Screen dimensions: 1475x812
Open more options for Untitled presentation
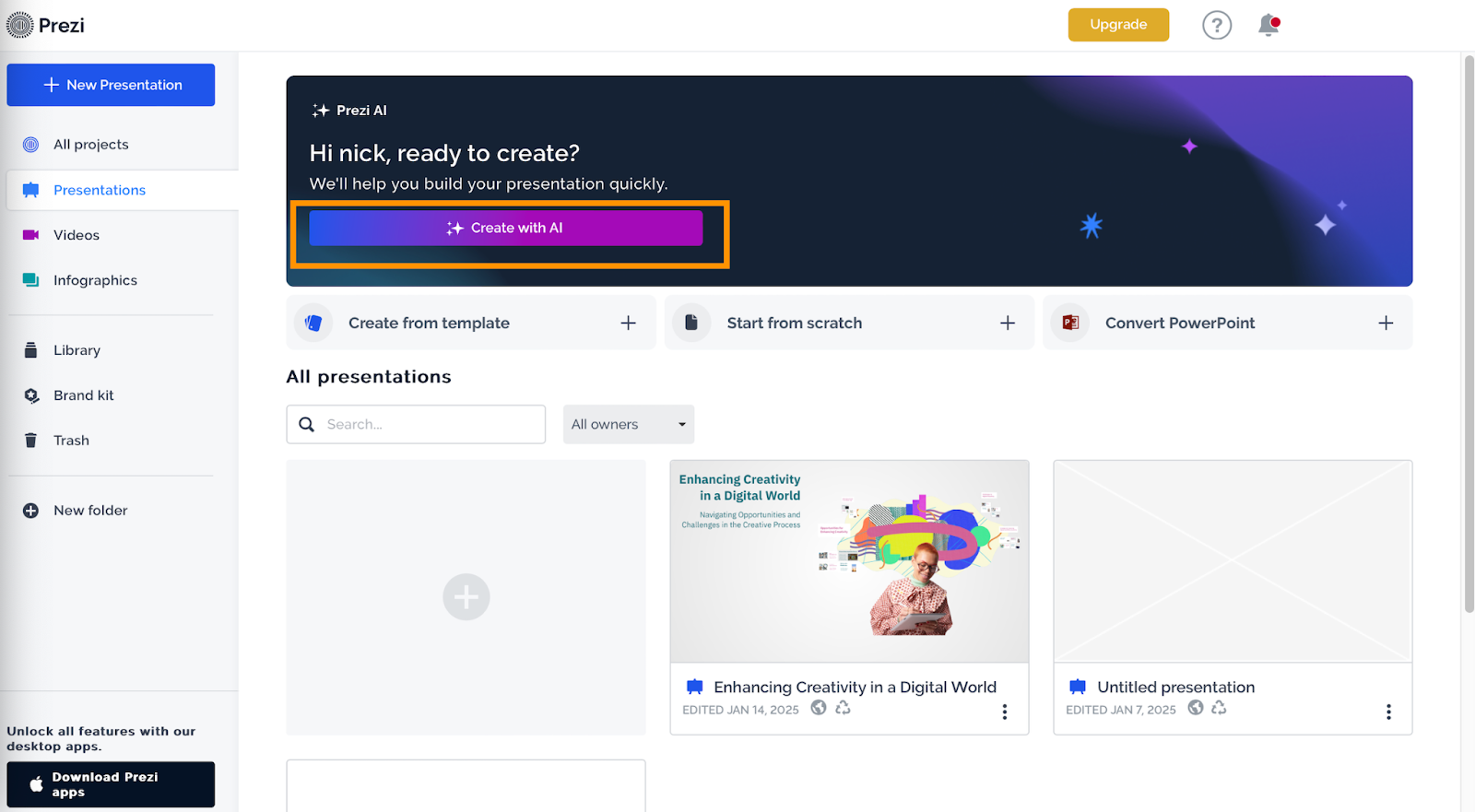tap(1388, 712)
